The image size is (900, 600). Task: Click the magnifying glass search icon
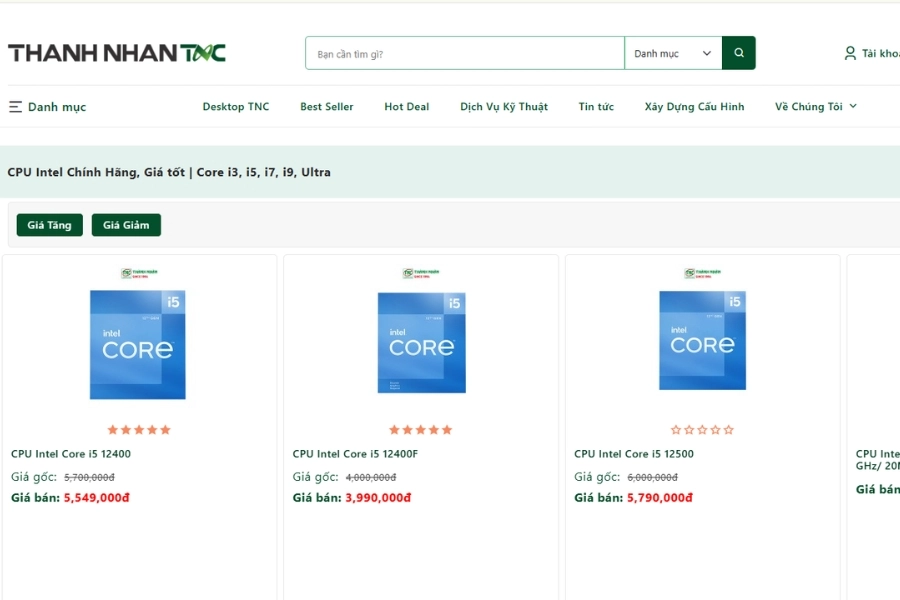738,52
